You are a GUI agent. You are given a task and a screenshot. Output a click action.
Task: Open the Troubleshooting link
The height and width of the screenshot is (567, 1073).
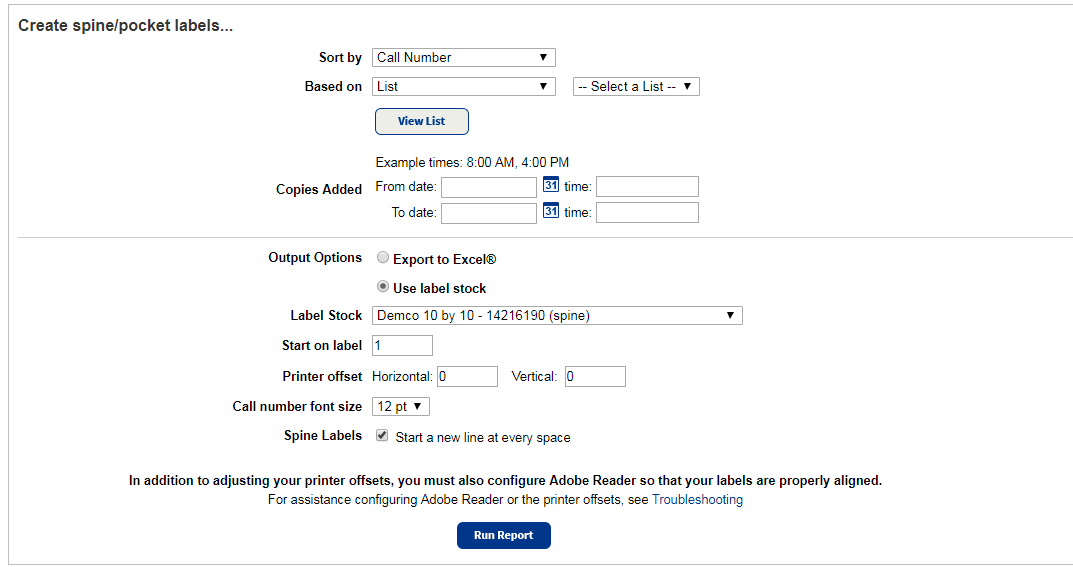pyautogui.click(x=697, y=500)
